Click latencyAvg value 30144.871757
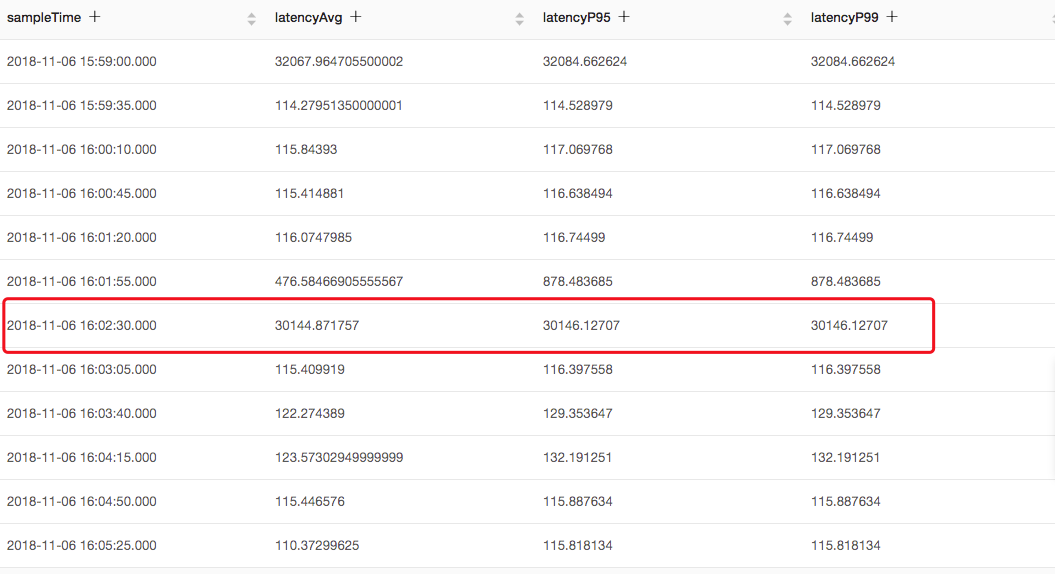This screenshot has width=1055, height=574. point(316,325)
